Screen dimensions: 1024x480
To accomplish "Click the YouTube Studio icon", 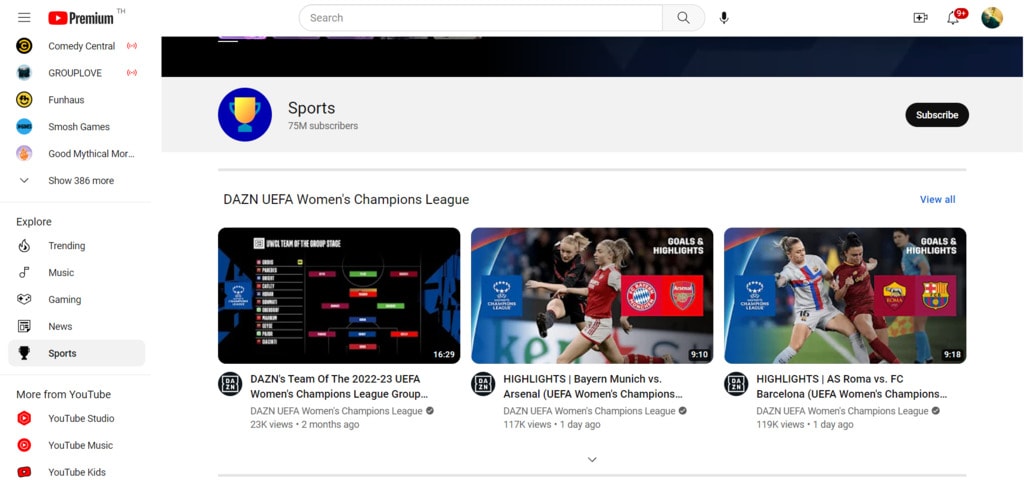I will [x=24, y=418].
